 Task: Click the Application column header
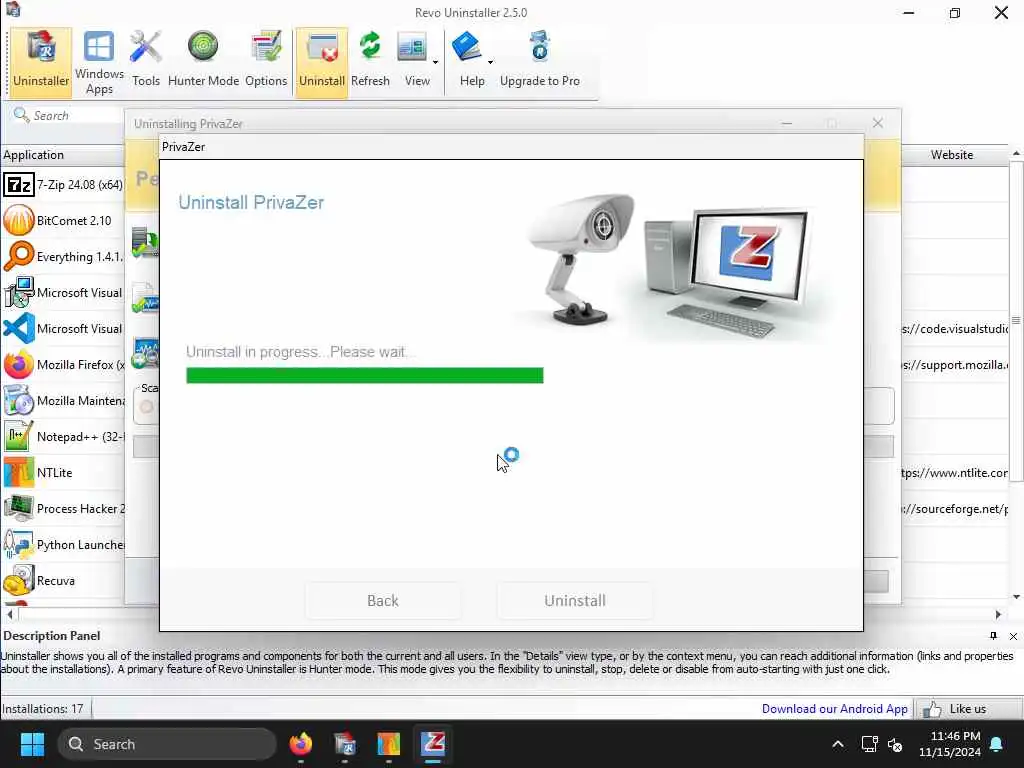point(63,155)
